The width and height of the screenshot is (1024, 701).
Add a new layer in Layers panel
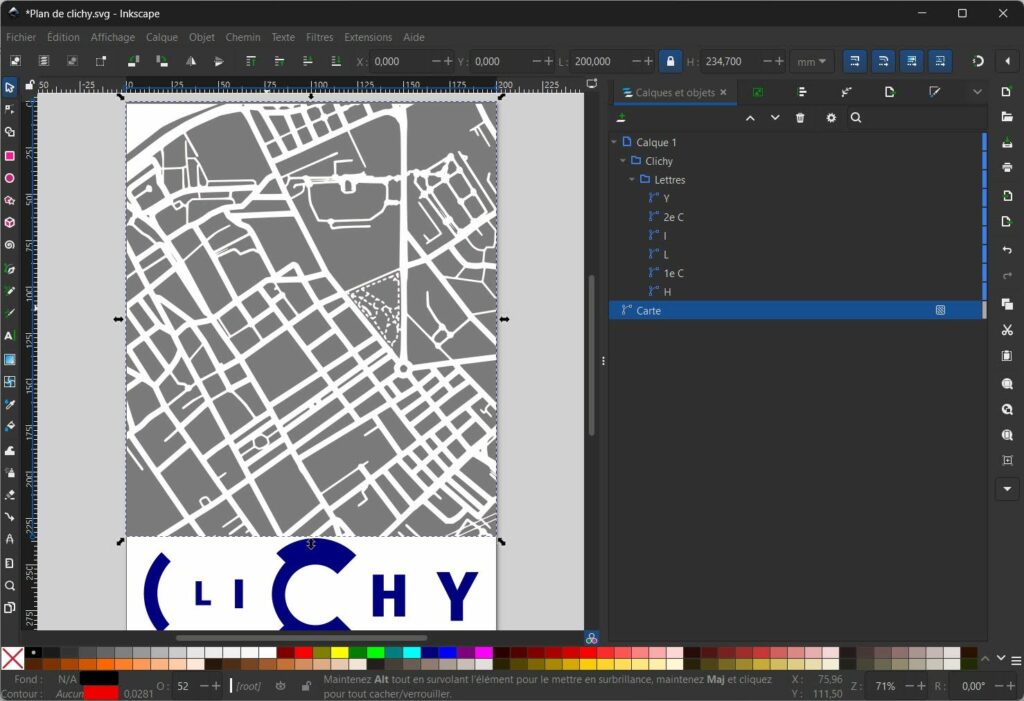point(621,118)
